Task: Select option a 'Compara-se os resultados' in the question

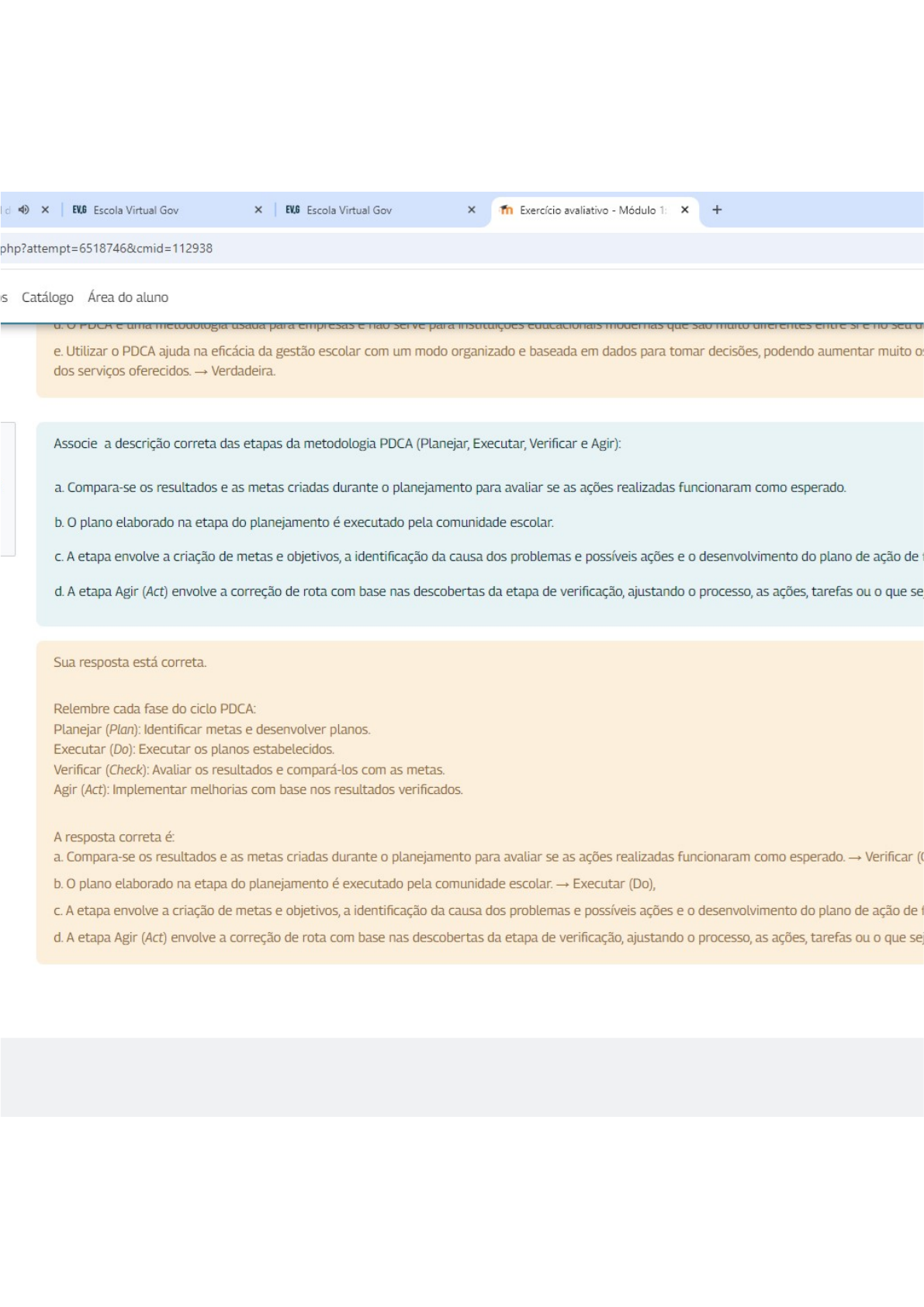Action: coord(450,487)
